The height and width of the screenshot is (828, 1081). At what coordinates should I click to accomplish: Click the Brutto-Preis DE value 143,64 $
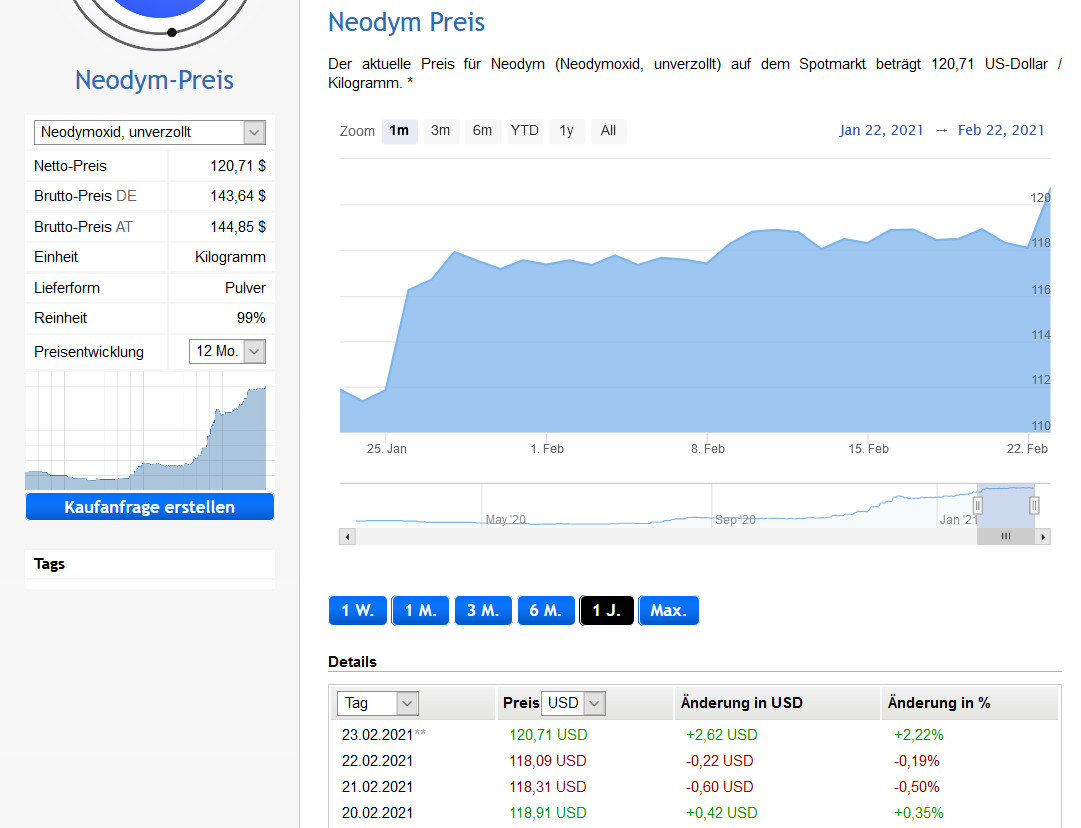238,196
